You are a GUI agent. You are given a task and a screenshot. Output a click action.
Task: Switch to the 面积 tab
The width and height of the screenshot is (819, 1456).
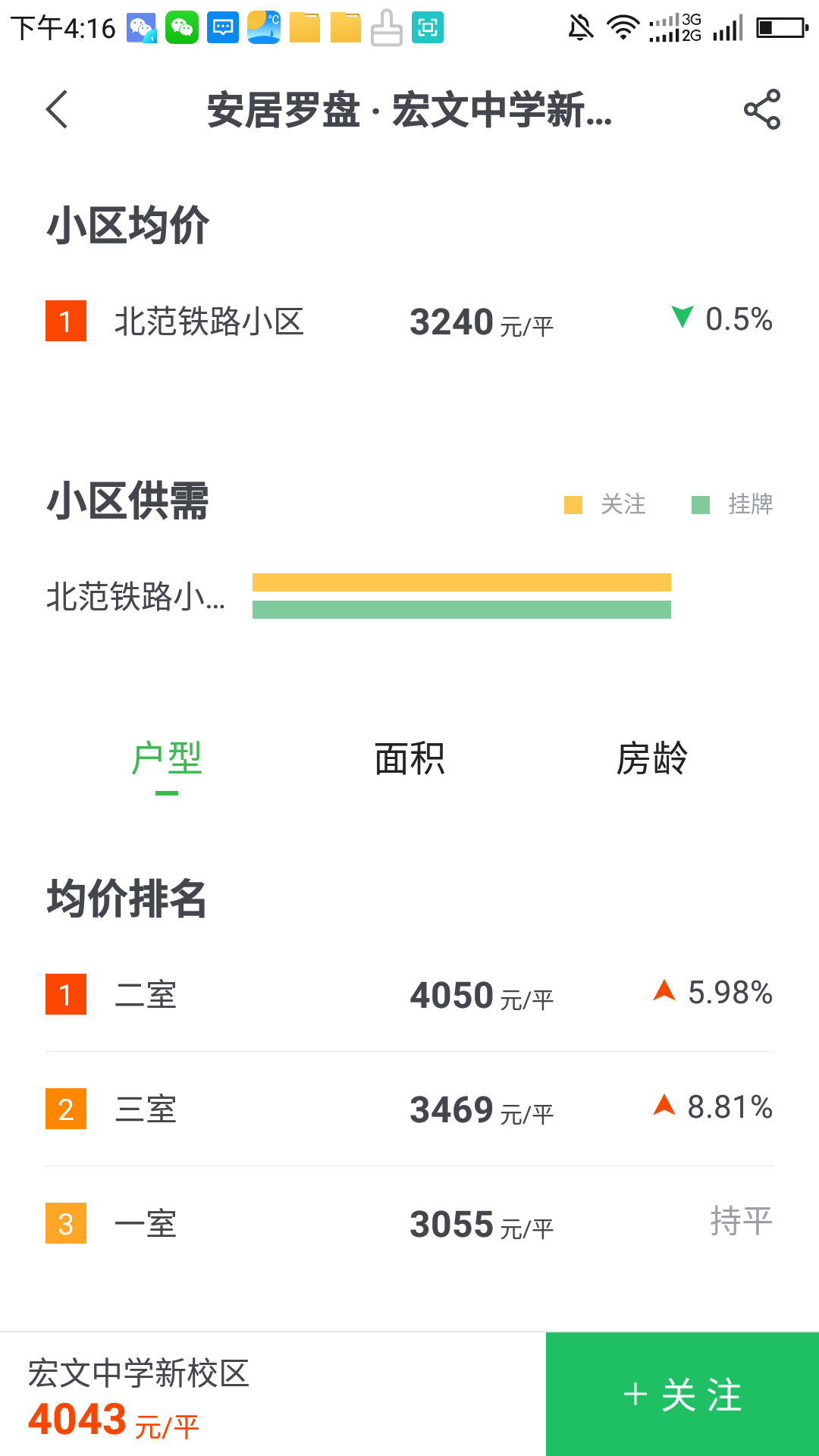tap(409, 759)
